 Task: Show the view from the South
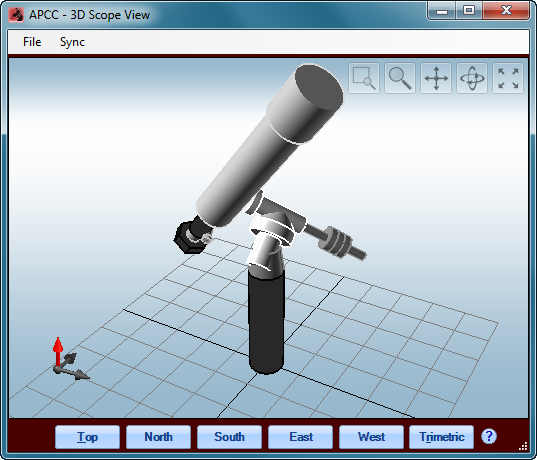pos(229,437)
